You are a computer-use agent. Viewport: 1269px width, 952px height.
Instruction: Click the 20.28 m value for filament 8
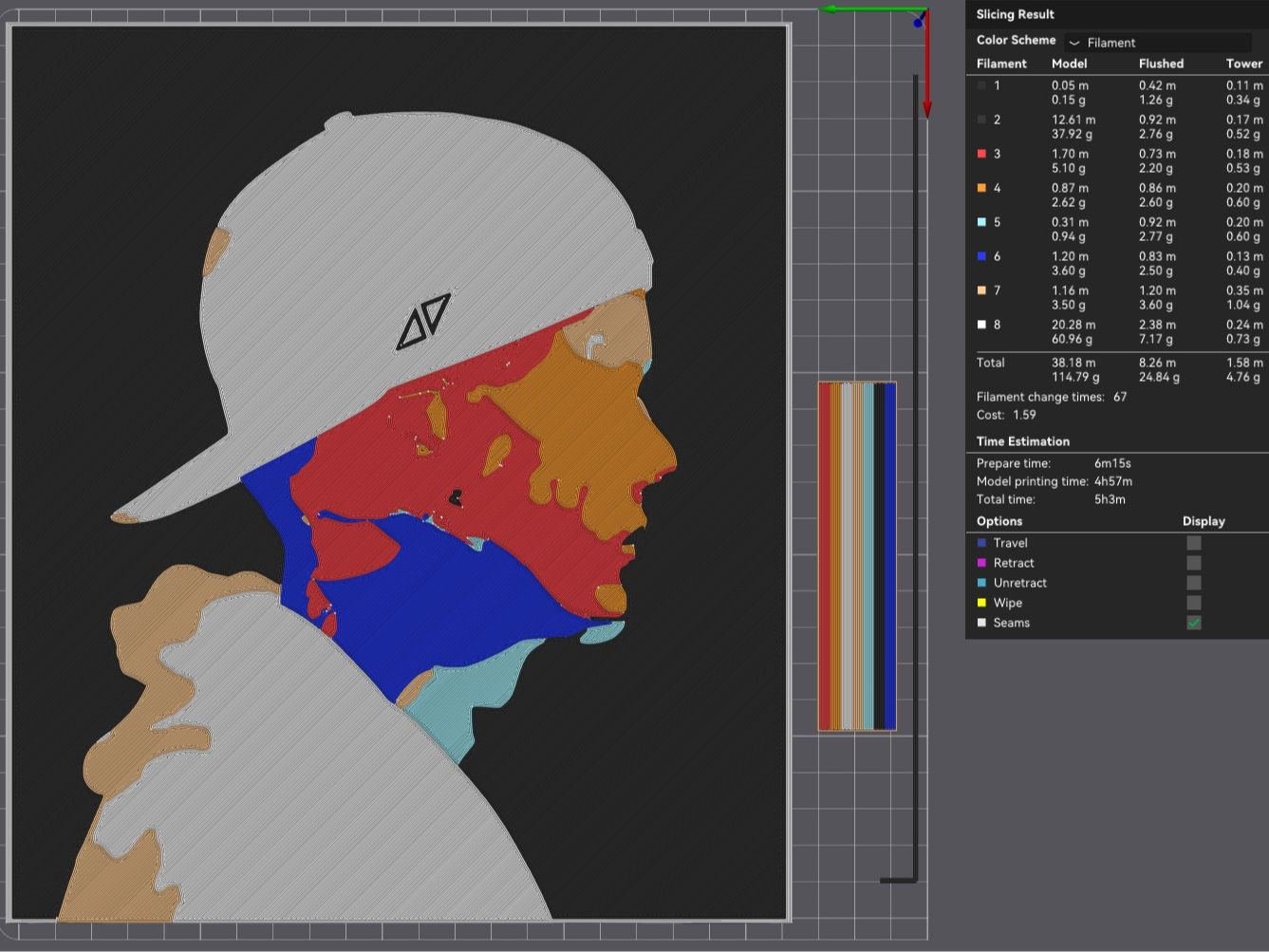[x=1073, y=325]
